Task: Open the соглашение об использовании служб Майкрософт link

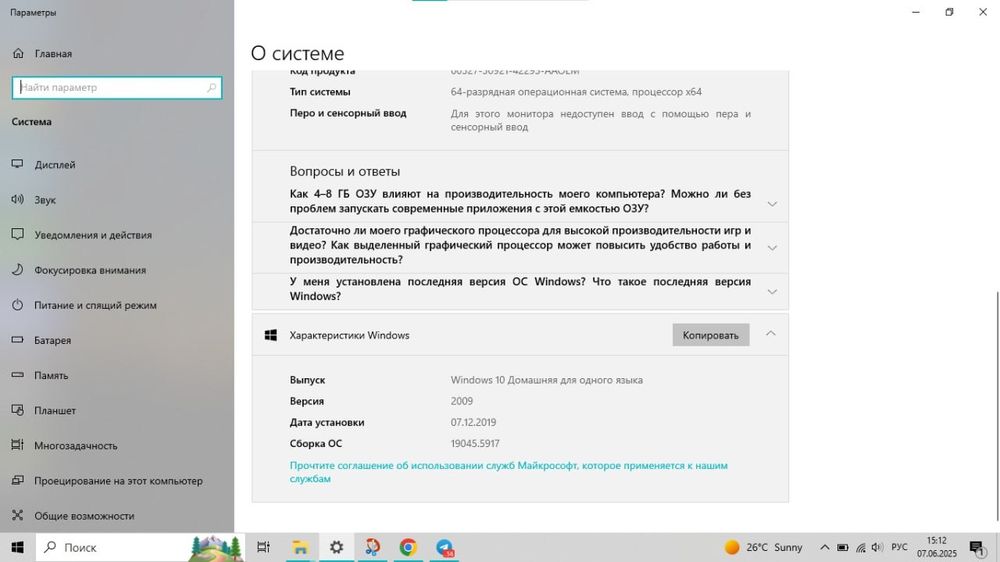Action: (x=508, y=472)
